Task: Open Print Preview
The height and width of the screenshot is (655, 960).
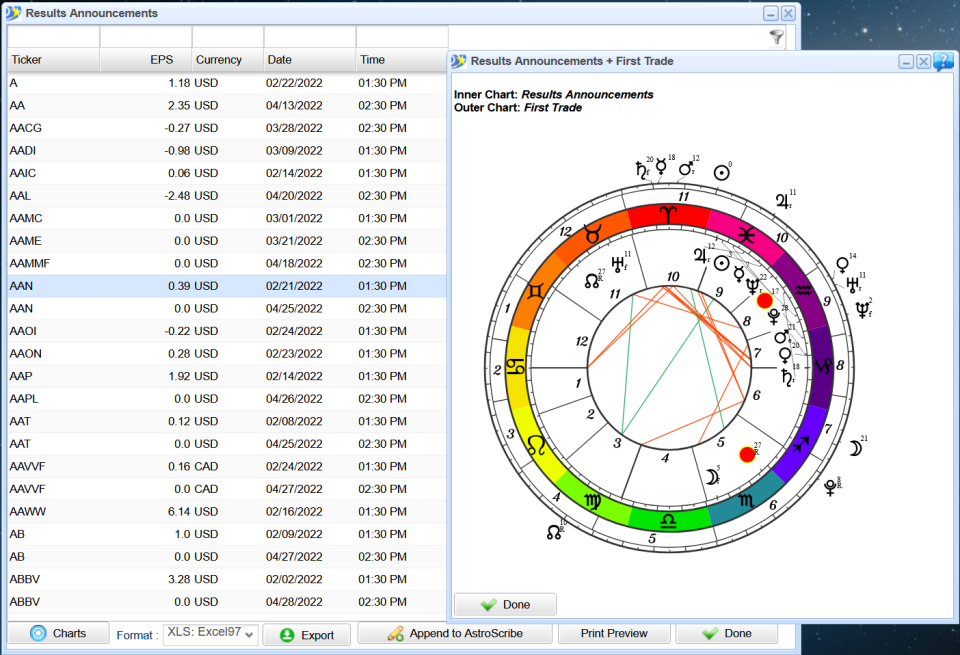Action: (614, 633)
